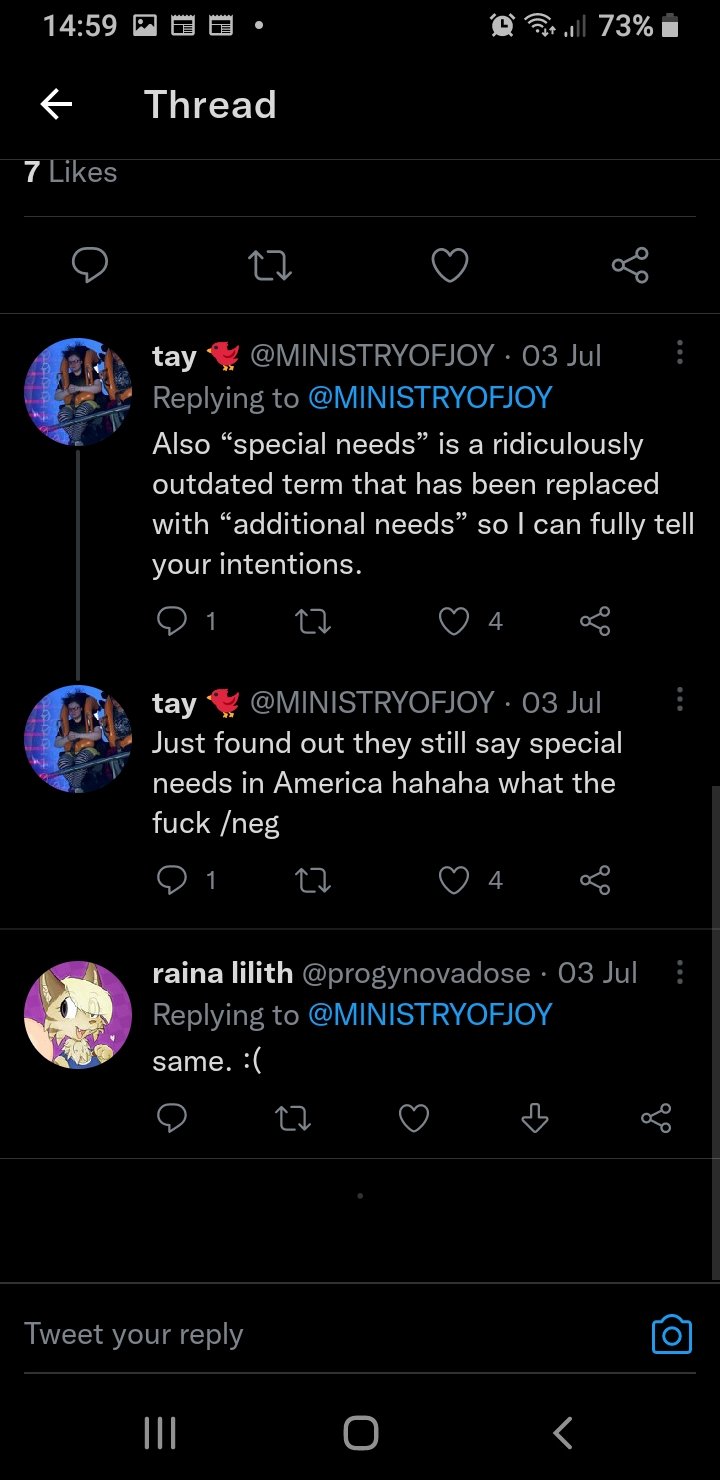Image resolution: width=720 pixels, height=1480 pixels.
Task: Open more options on raina lilith's reply
Action: tap(680, 972)
